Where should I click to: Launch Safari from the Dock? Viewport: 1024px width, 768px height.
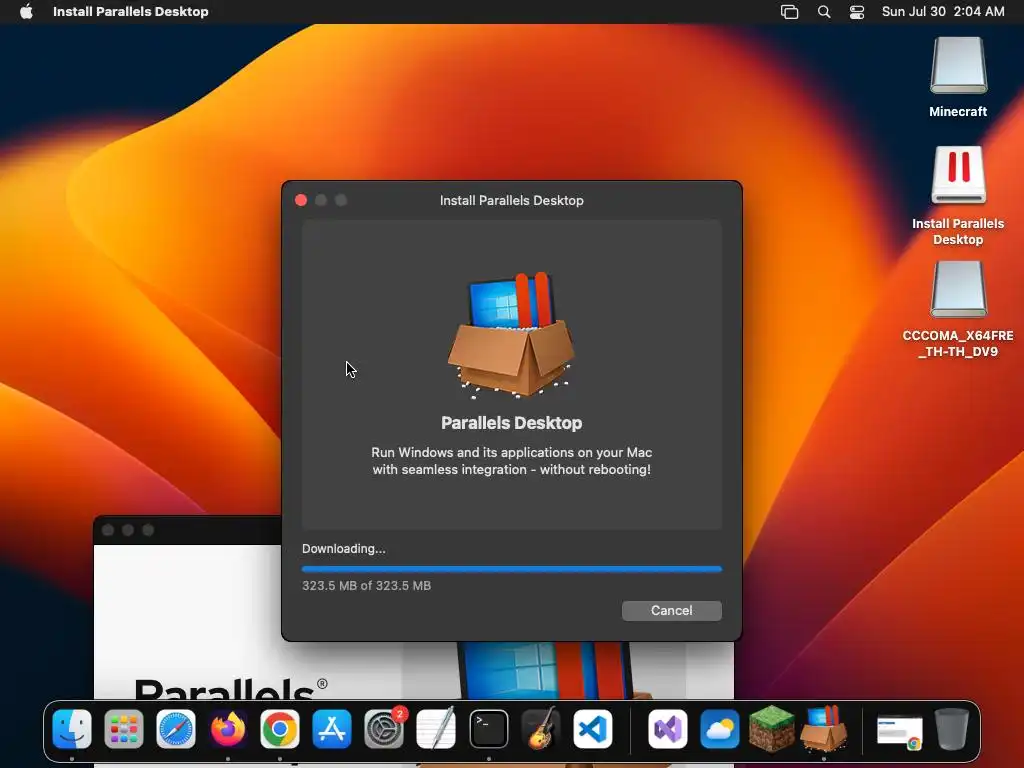176,729
